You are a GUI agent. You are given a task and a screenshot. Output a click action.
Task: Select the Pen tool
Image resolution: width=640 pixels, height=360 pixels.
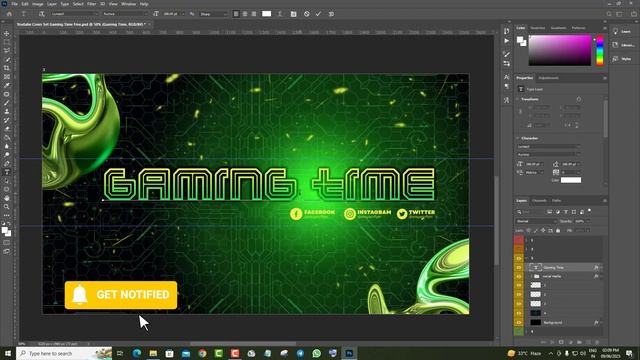(7, 164)
